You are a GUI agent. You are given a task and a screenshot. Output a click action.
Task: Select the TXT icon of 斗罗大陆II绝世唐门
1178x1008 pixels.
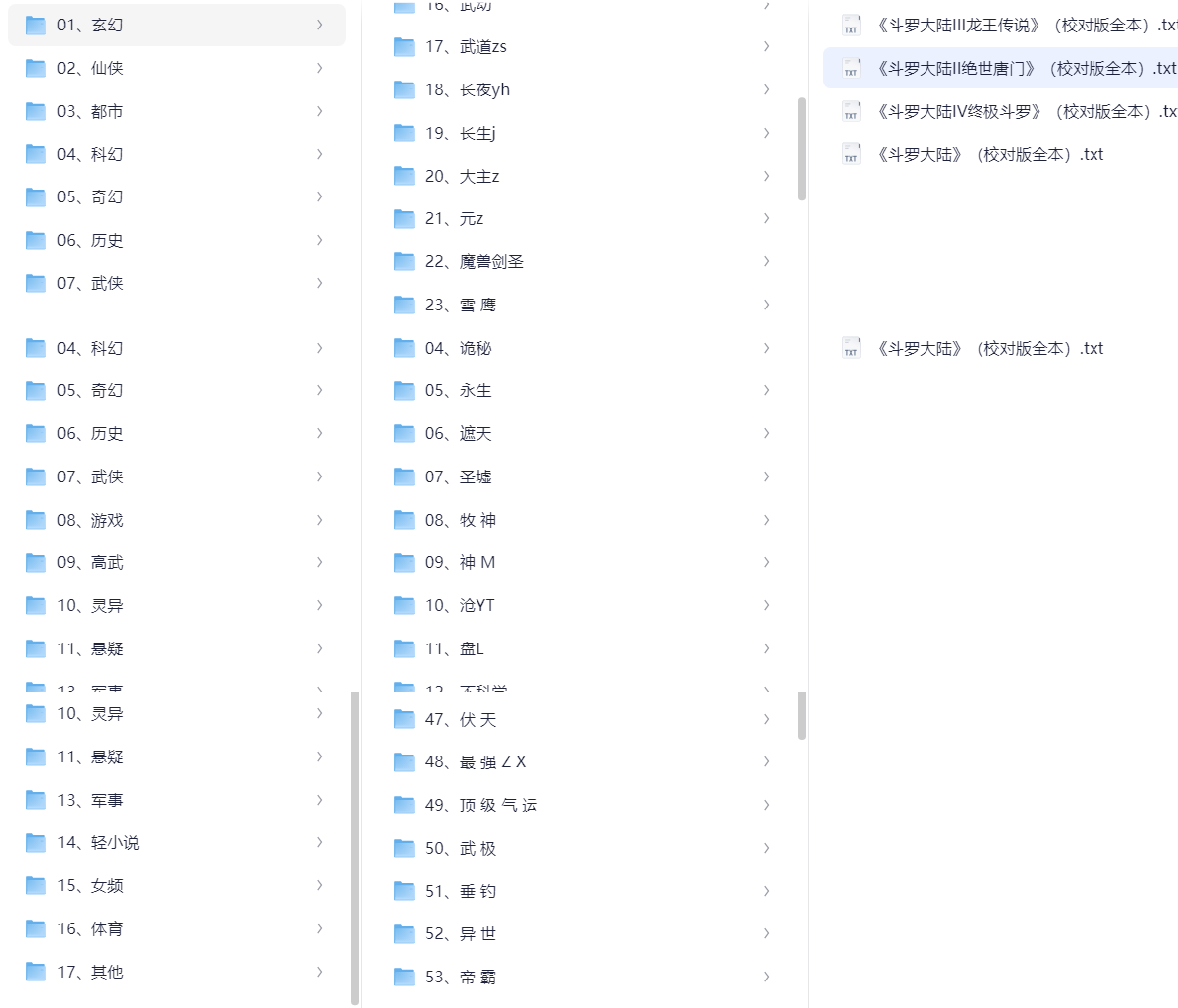(x=851, y=69)
